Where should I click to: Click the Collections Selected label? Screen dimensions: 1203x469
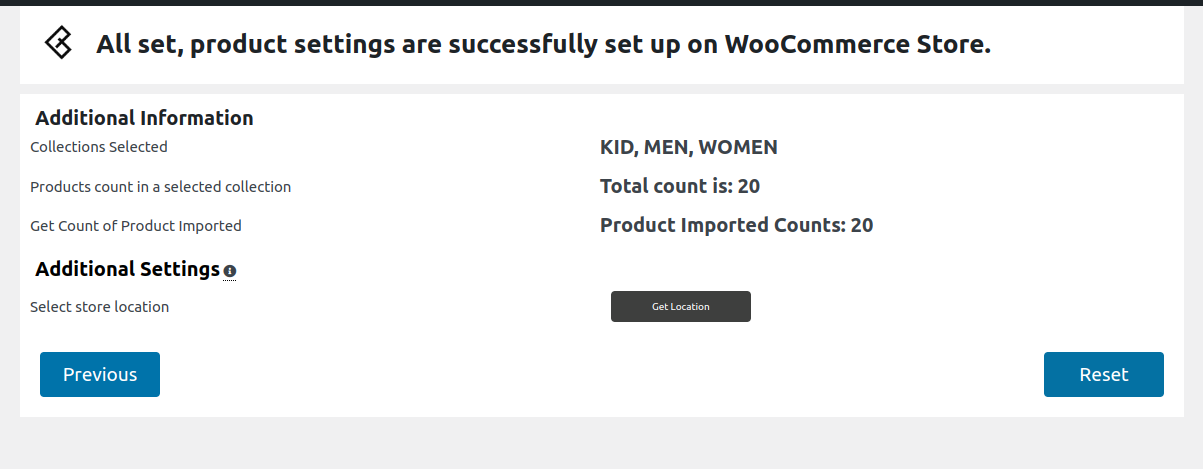(x=99, y=147)
